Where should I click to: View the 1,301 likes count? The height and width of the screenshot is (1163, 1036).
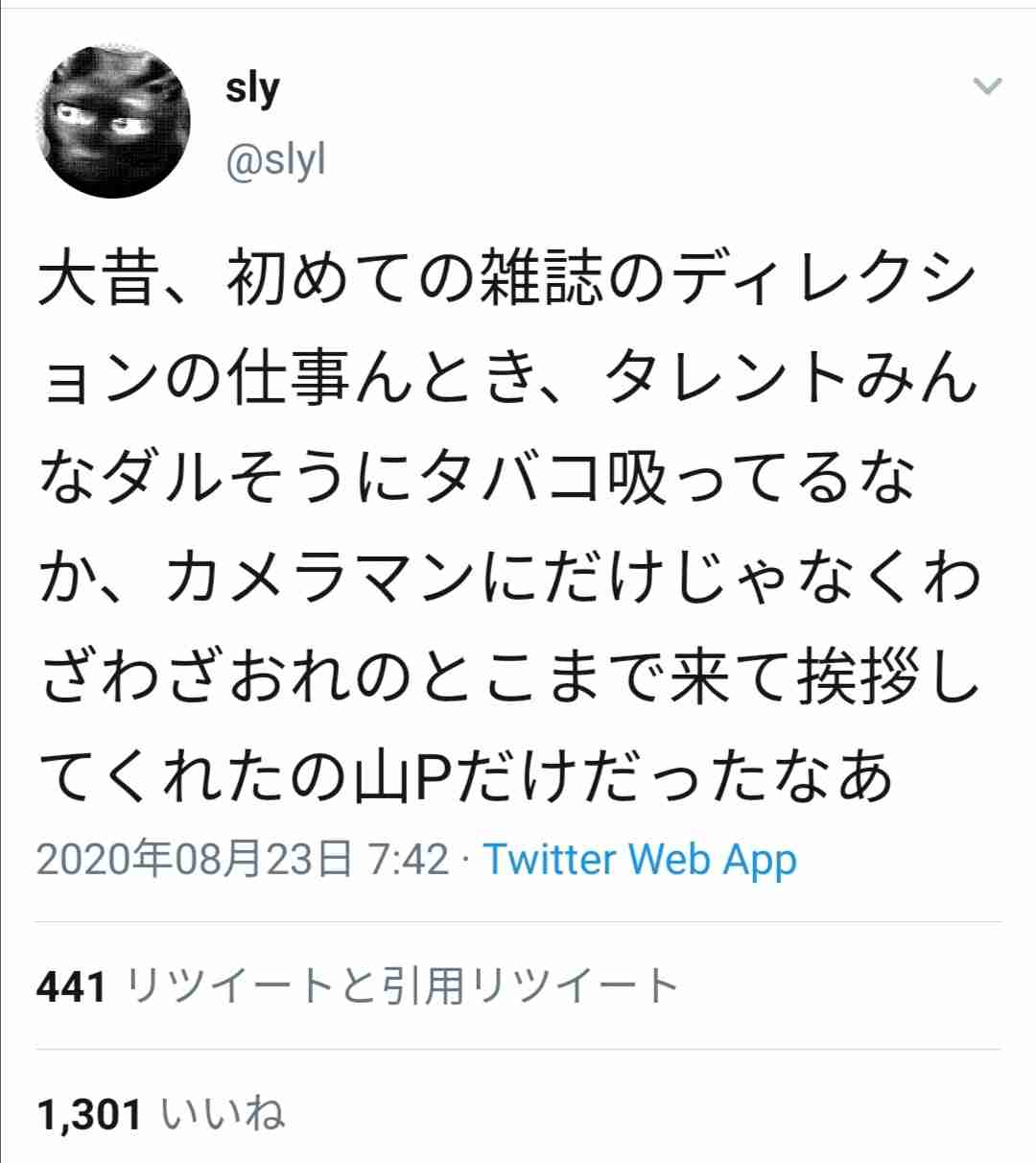pyautogui.click(x=89, y=1115)
